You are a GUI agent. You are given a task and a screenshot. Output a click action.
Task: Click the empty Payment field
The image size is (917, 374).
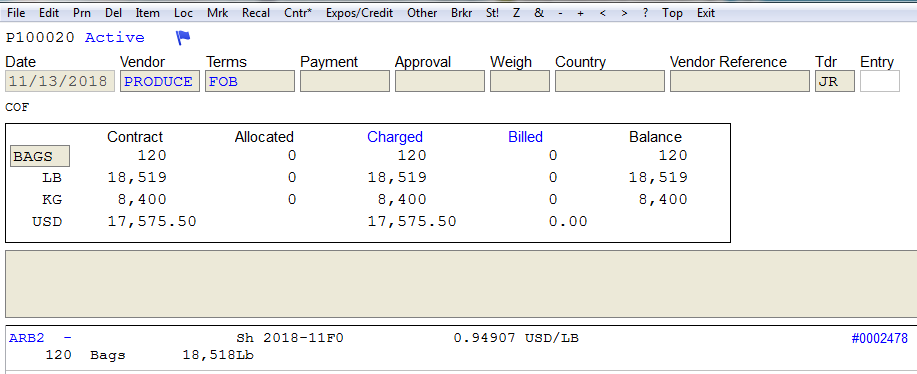[344, 81]
